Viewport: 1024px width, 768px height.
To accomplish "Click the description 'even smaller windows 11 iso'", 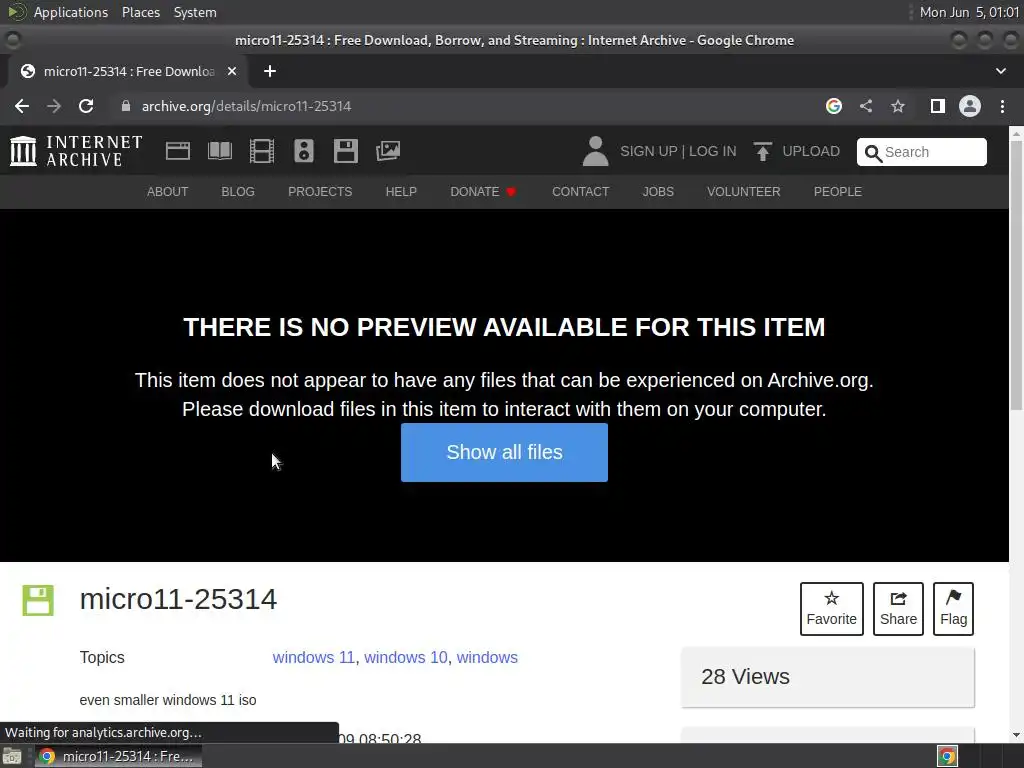I will point(168,700).
